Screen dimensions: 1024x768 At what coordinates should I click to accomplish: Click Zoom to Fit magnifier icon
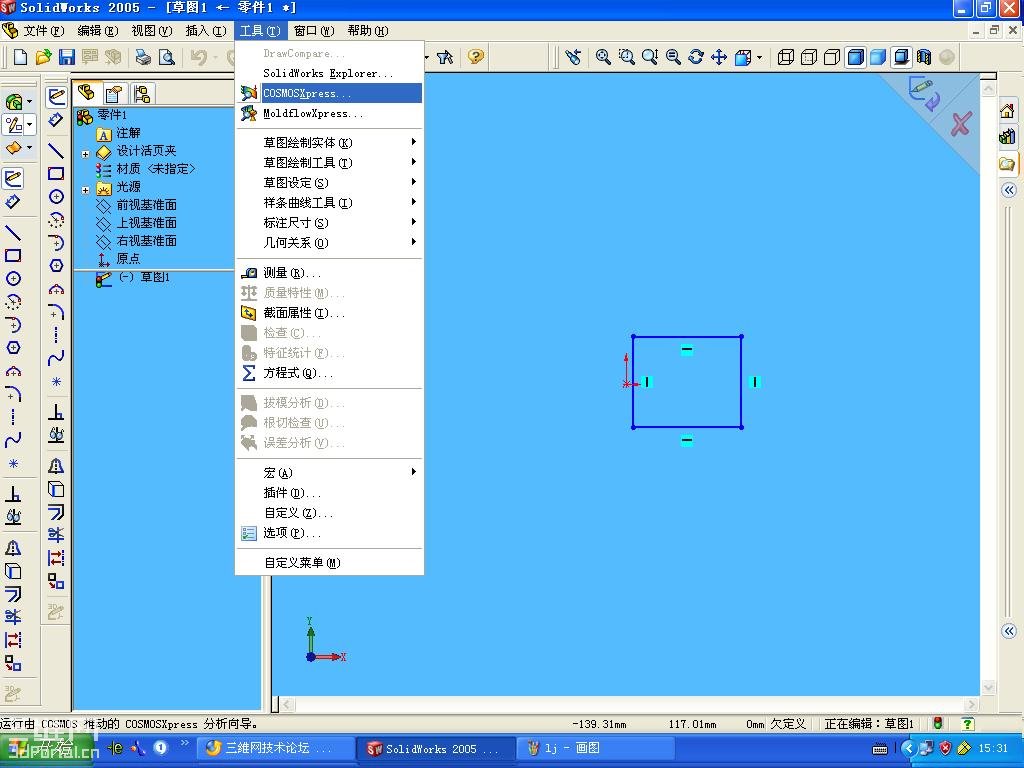pos(603,57)
